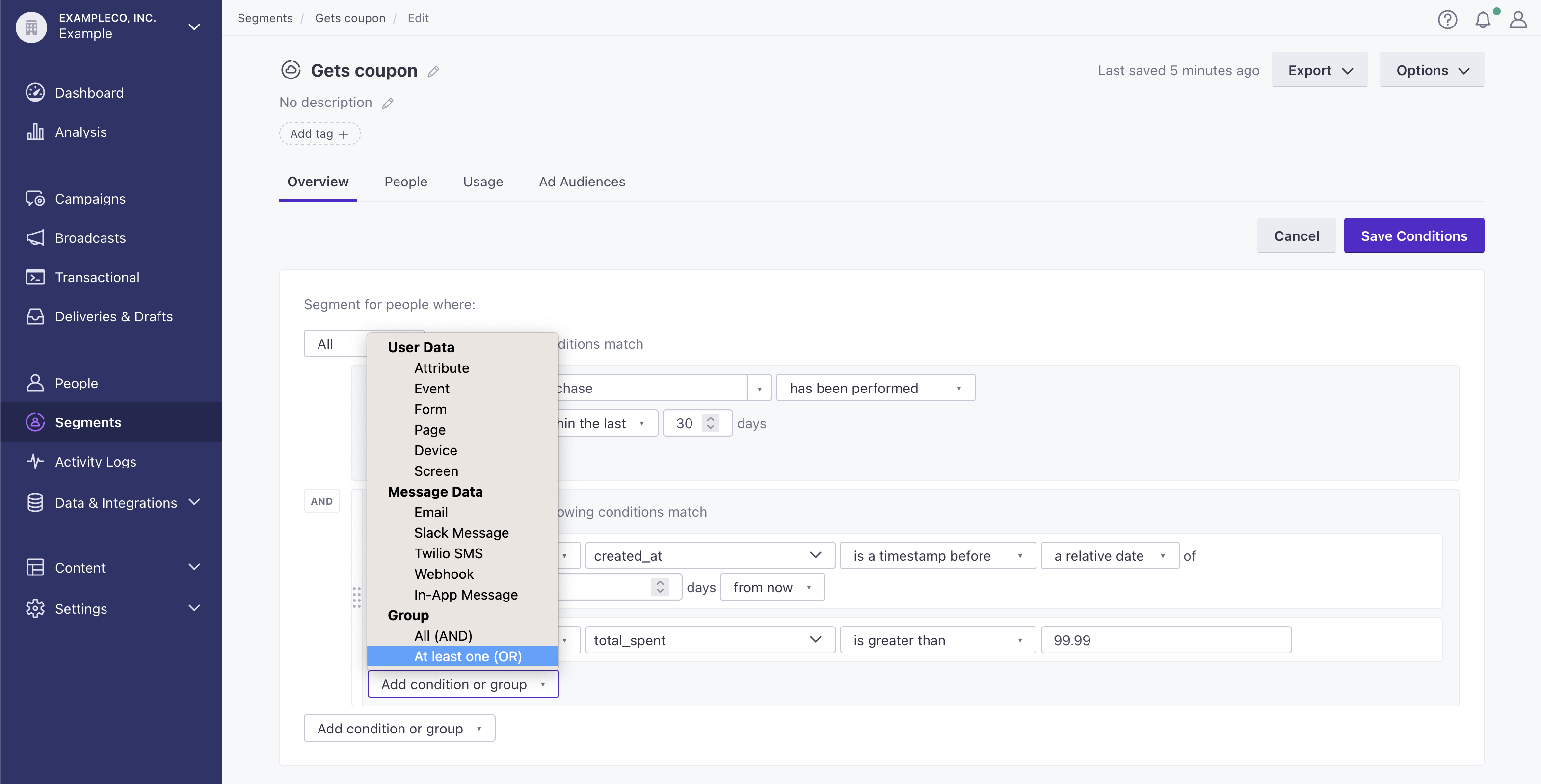
Task: Click the ExampleCo workspace building icon
Action: coord(31,27)
